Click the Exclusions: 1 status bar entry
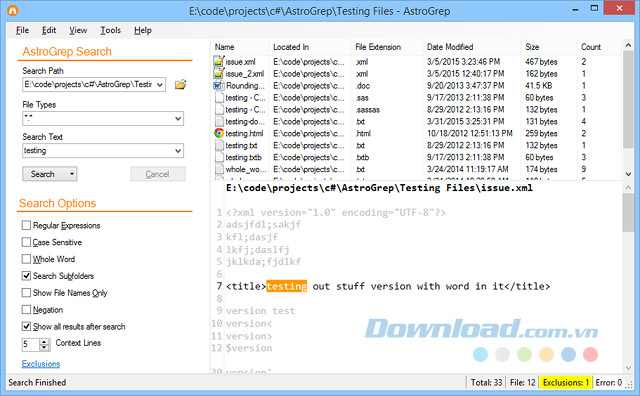Image resolution: width=640 pixels, height=396 pixels. click(566, 383)
